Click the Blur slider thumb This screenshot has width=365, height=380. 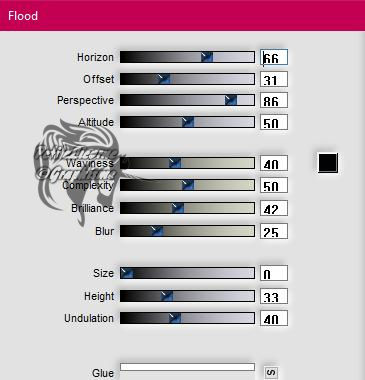click(x=157, y=231)
